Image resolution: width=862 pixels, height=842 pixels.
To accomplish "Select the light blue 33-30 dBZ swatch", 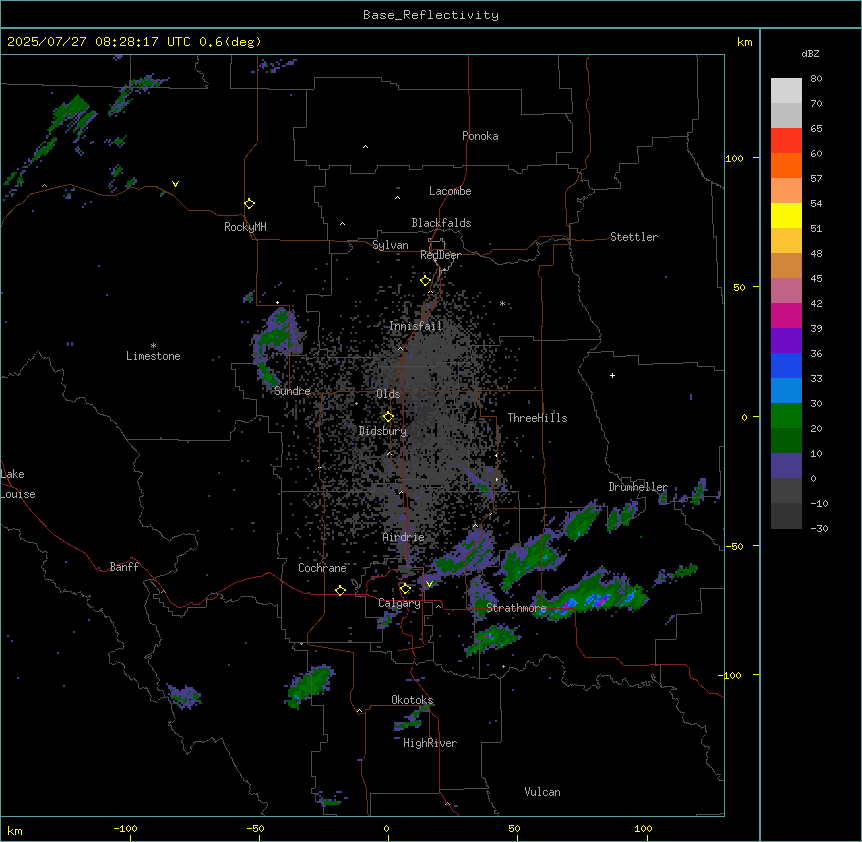I will coord(786,391).
